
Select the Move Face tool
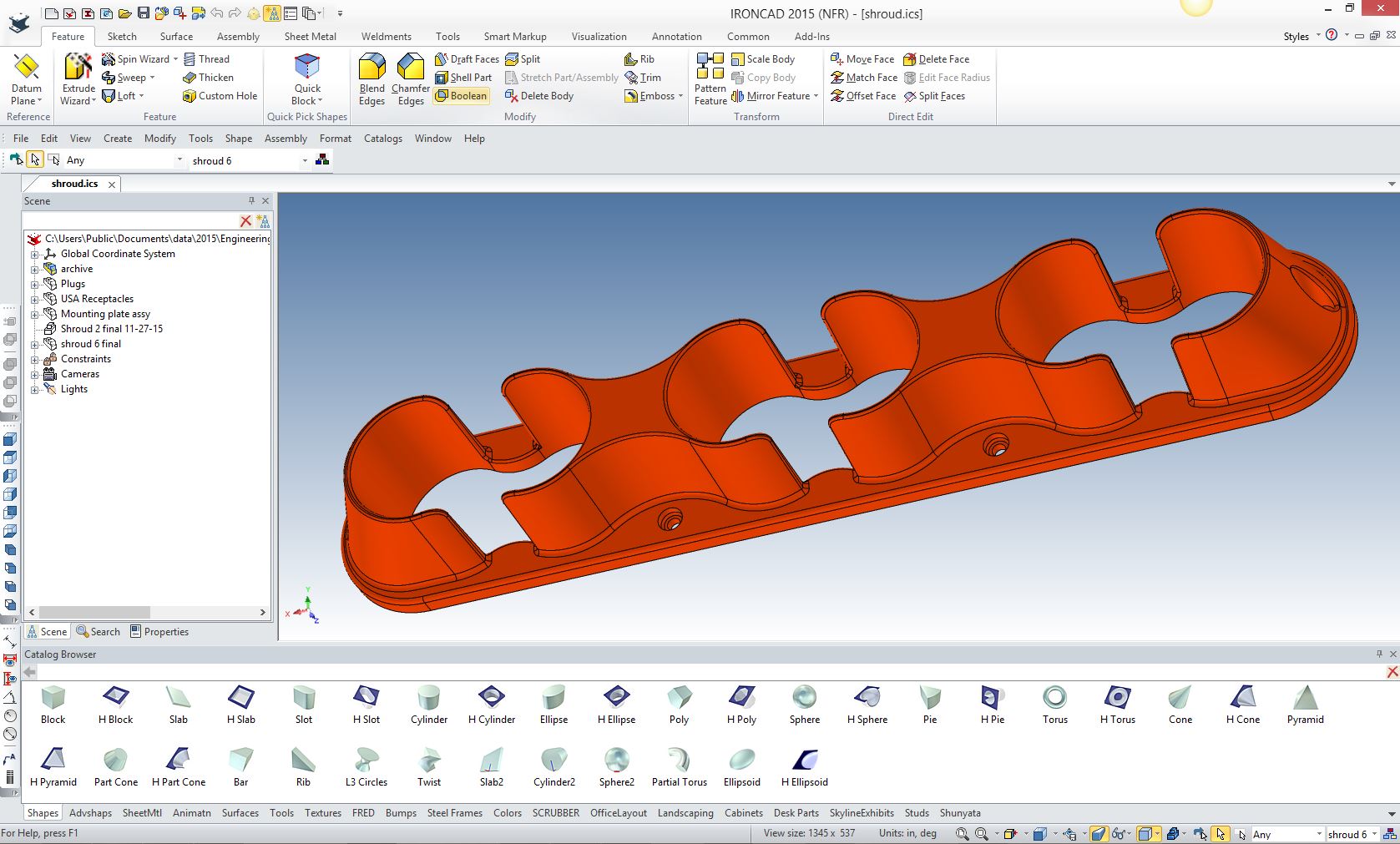(862, 59)
